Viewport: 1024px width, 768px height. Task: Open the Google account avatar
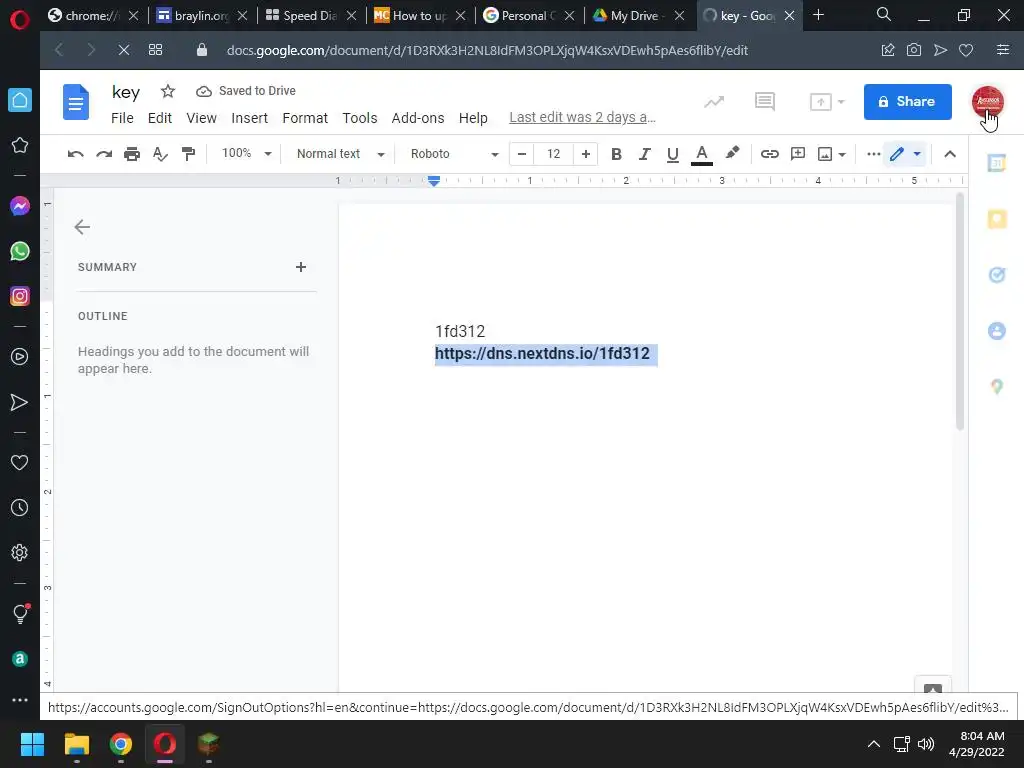click(x=987, y=102)
